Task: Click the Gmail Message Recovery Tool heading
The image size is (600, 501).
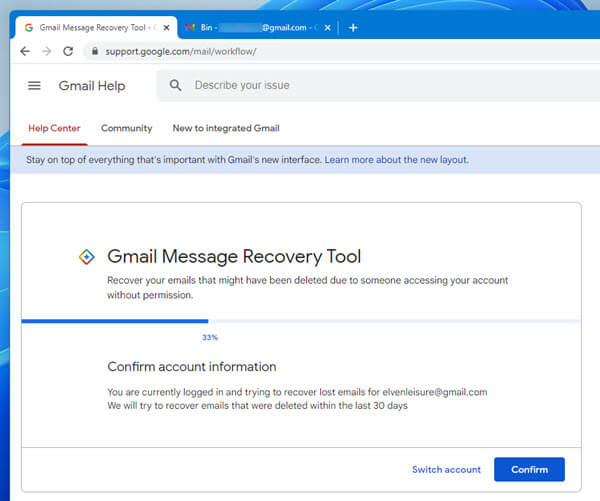Action: 234,256
